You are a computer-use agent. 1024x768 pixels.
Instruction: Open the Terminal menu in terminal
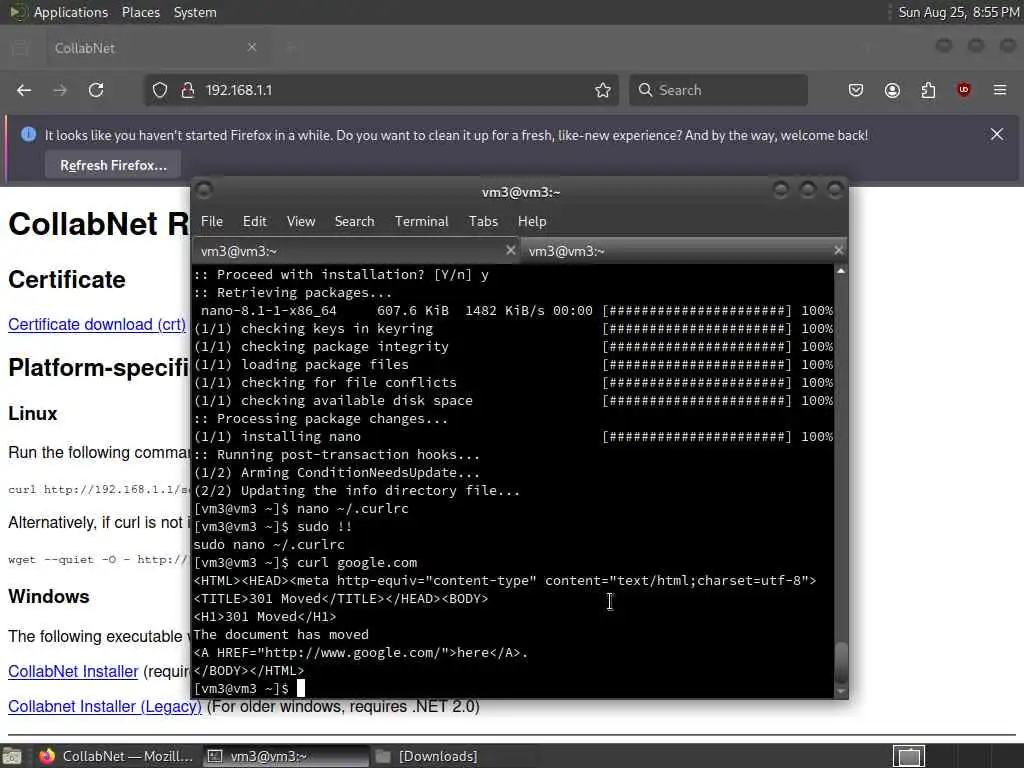(421, 221)
